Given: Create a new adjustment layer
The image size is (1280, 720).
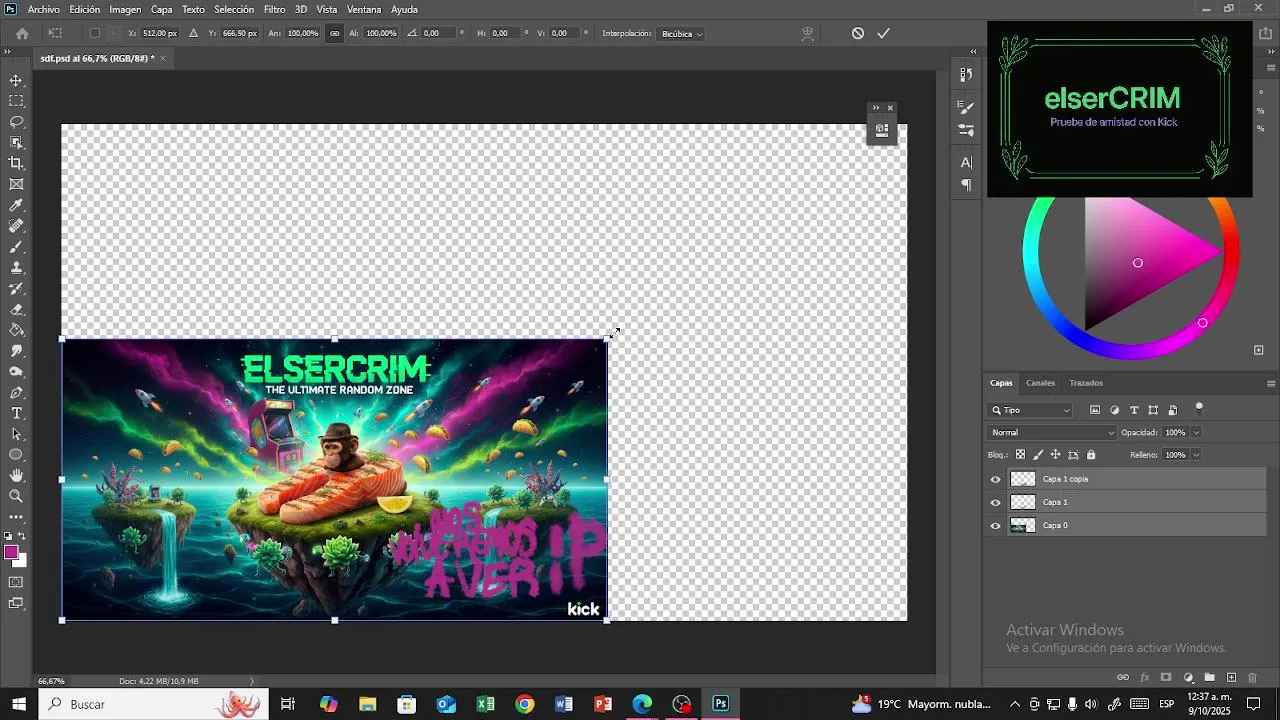Looking at the screenshot, I should point(1188,678).
